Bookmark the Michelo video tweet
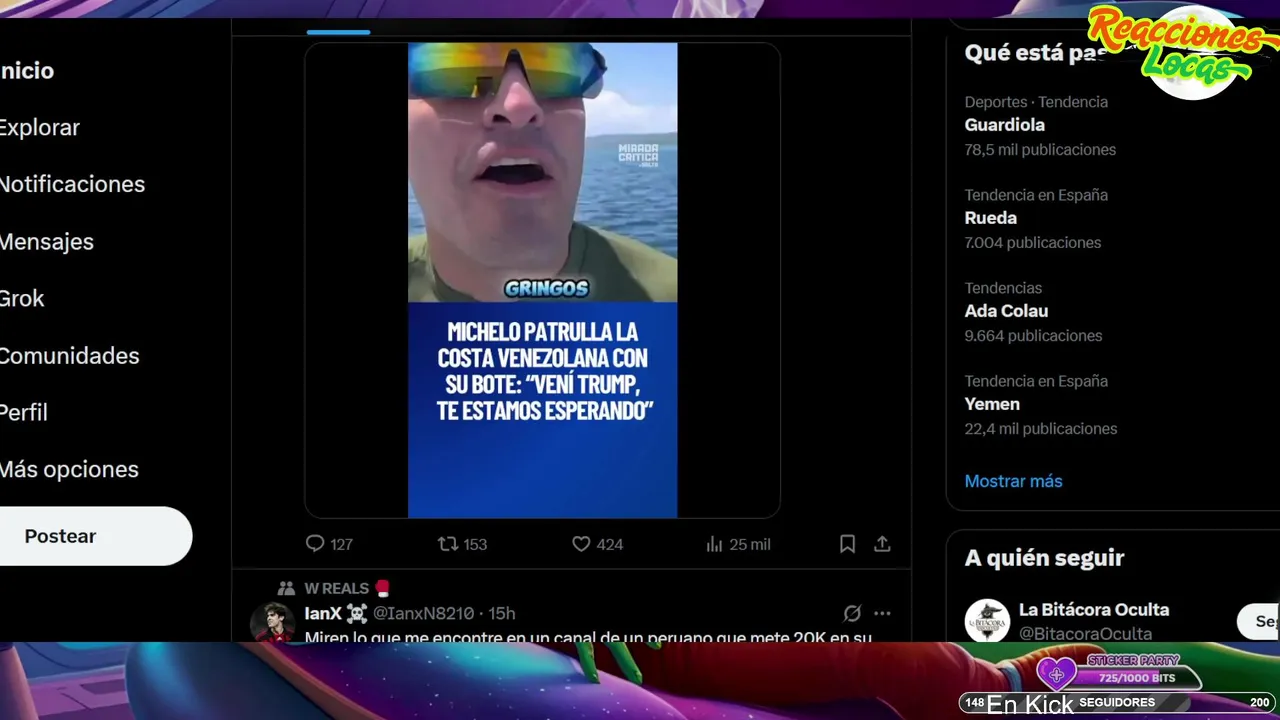The height and width of the screenshot is (720, 1280). pos(847,544)
